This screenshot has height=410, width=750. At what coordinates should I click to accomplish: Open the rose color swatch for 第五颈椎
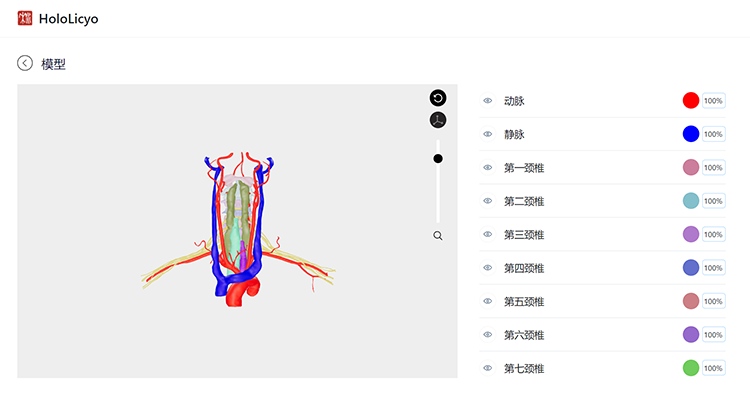(691, 301)
